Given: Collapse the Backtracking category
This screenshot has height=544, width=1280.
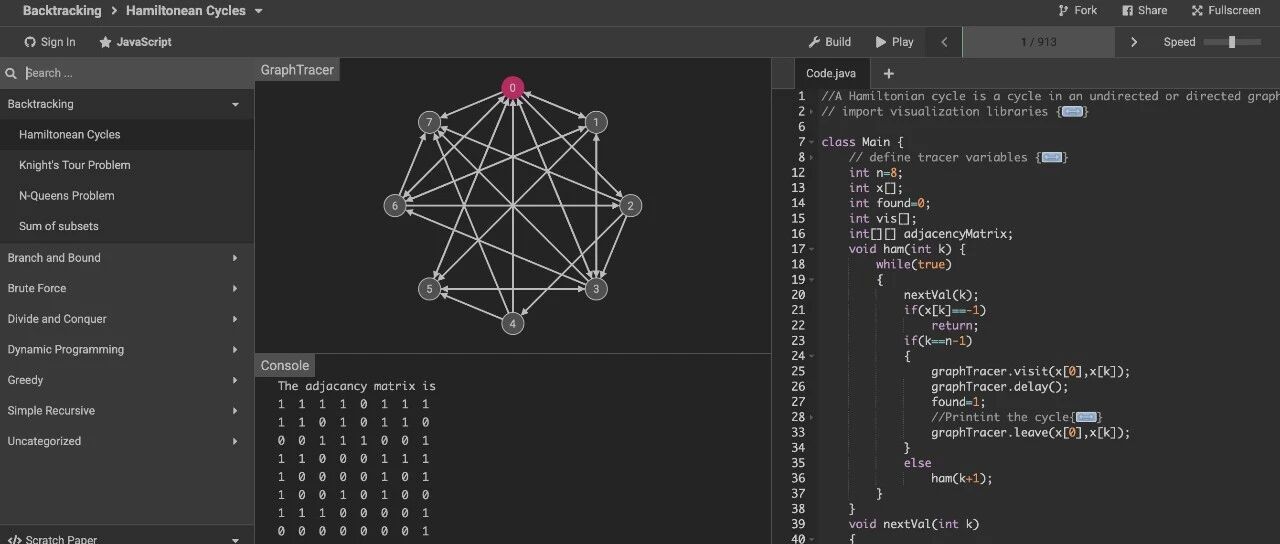Looking at the screenshot, I should [x=127, y=104].
